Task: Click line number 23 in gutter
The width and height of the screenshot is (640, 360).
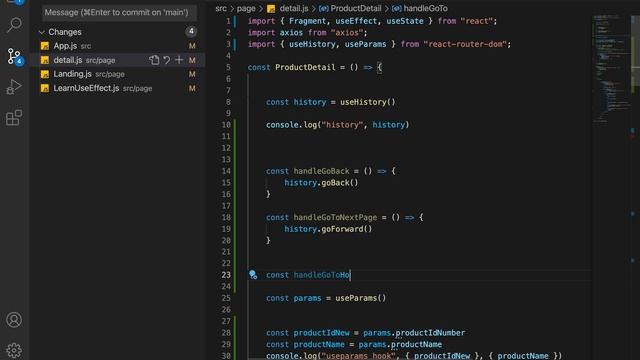Action: (x=226, y=275)
